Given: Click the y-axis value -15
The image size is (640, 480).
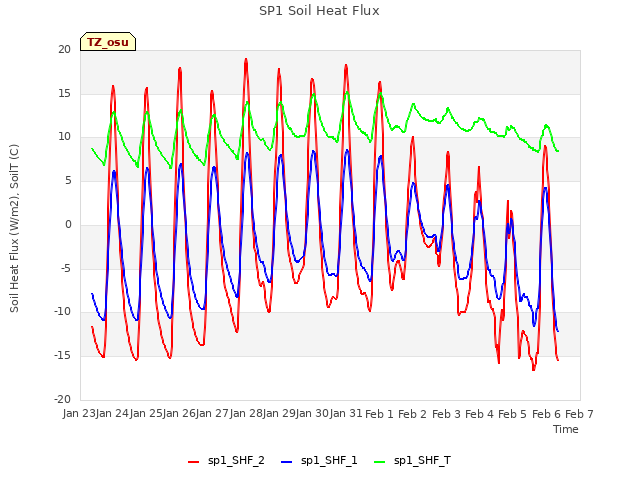Looking at the screenshot, I should pos(62,356).
